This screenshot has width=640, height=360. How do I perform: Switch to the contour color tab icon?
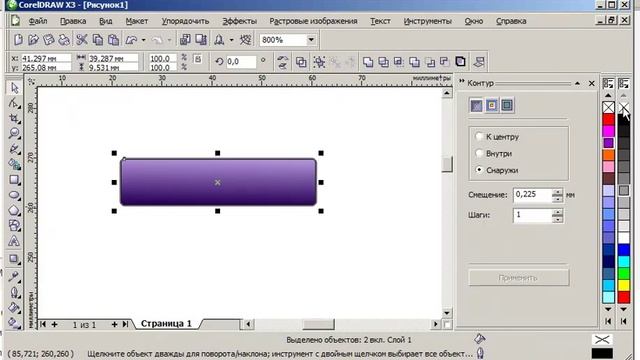coord(491,105)
